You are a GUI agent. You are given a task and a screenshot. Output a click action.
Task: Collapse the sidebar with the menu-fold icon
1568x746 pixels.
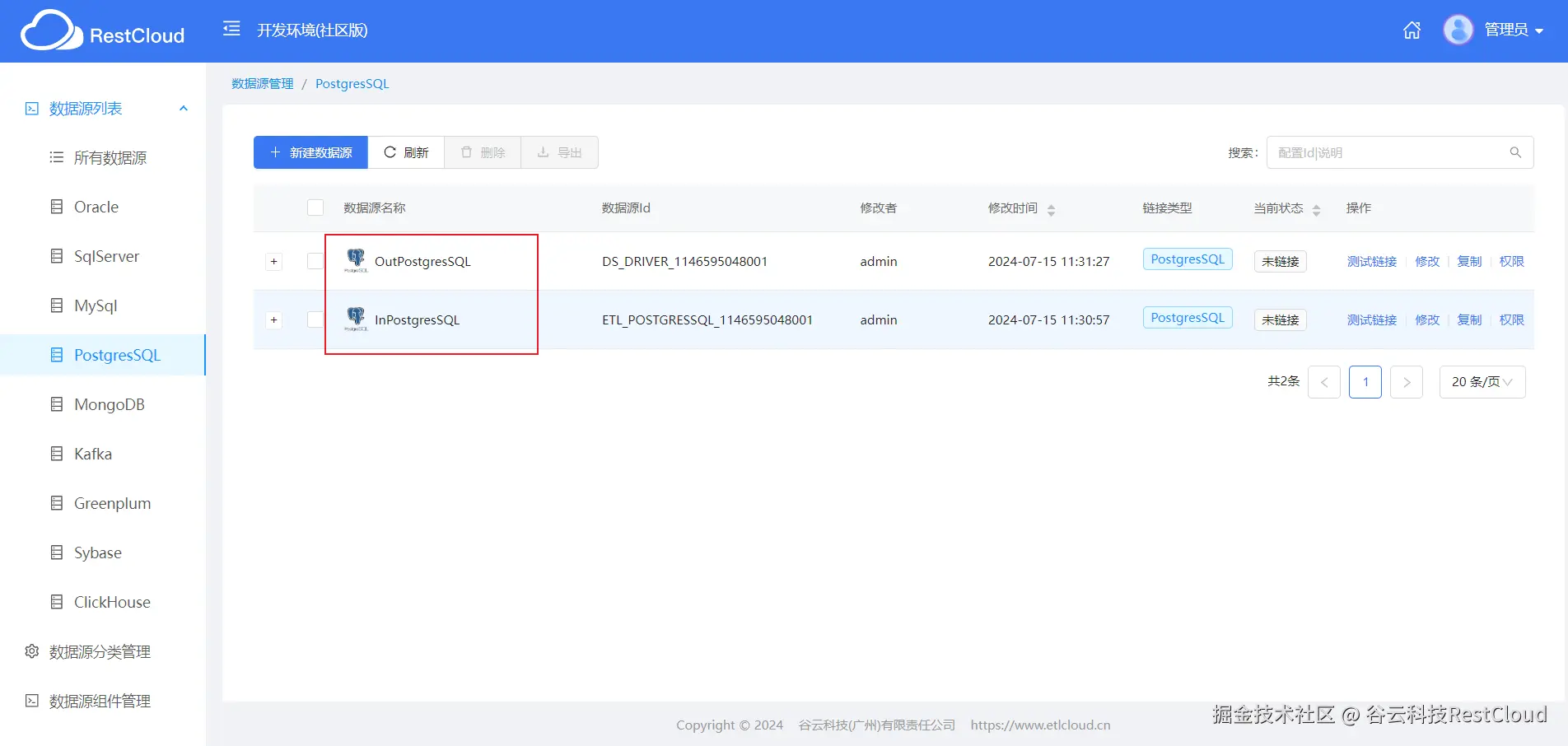[x=231, y=30]
